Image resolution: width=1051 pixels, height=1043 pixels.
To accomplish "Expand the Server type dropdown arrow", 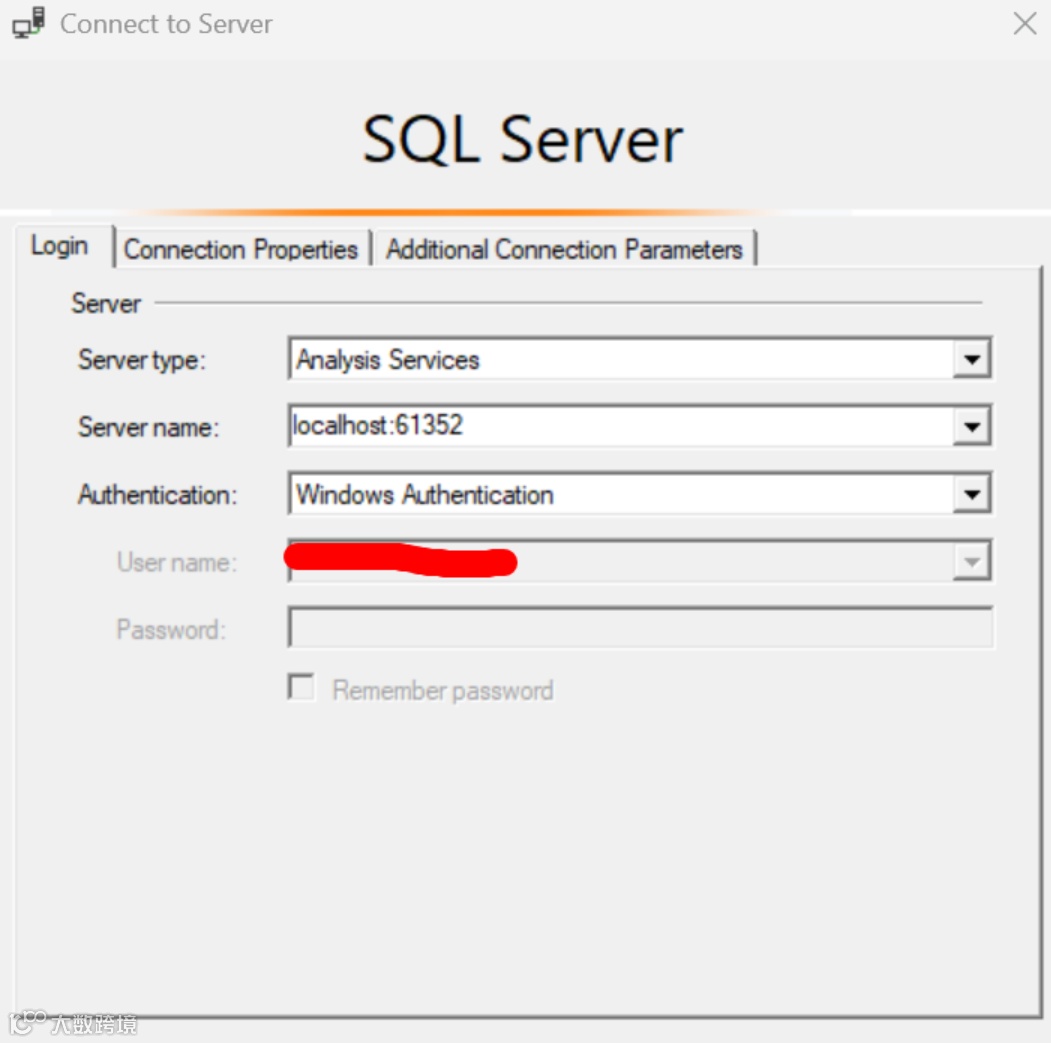I will [972, 359].
